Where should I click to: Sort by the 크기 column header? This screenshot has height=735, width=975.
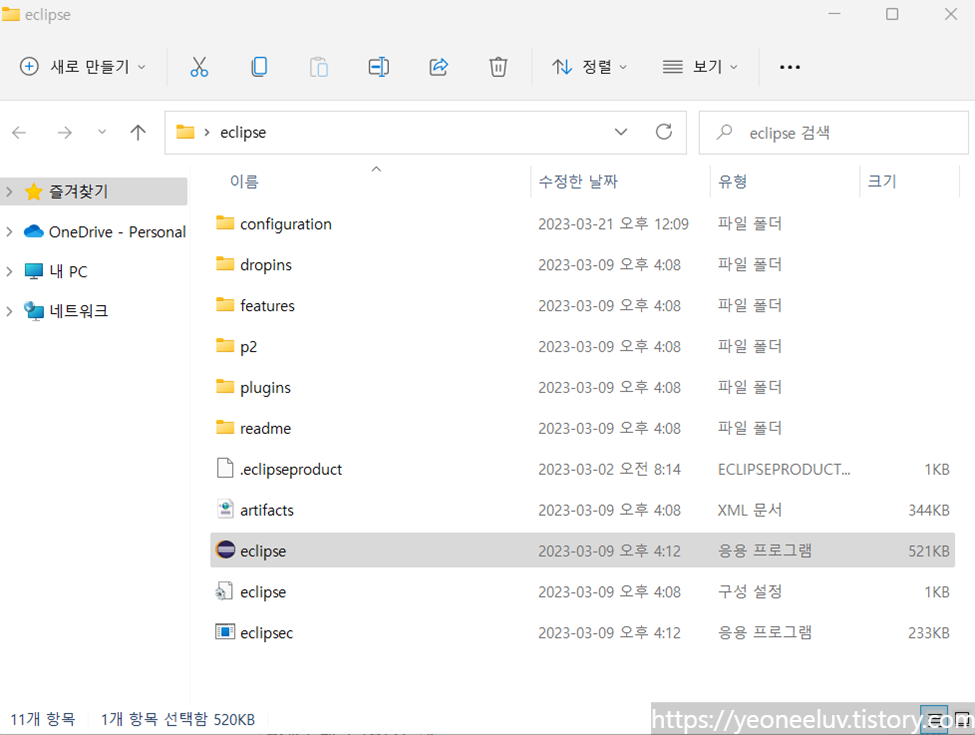click(882, 182)
